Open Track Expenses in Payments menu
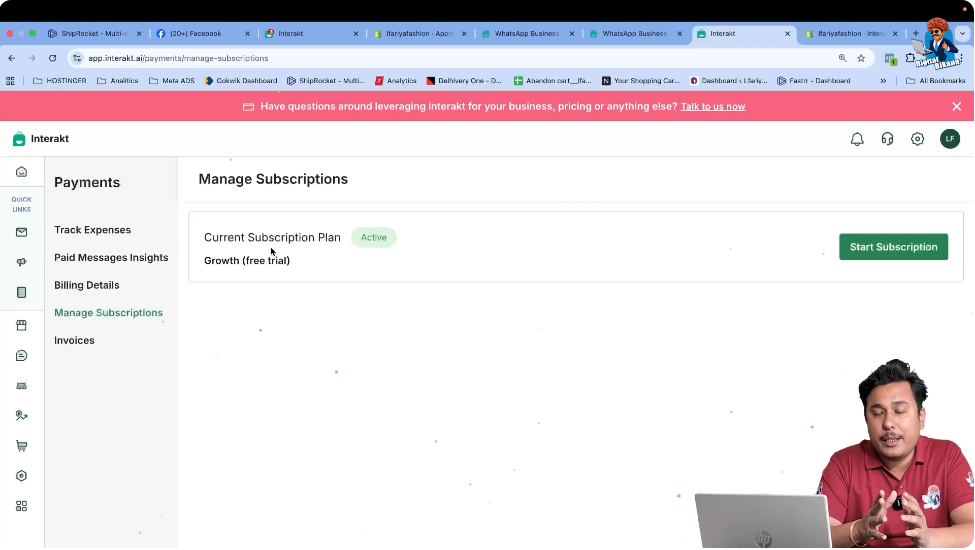Image resolution: width=975 pixels, height=550 pixels. [x=93, y=230]
